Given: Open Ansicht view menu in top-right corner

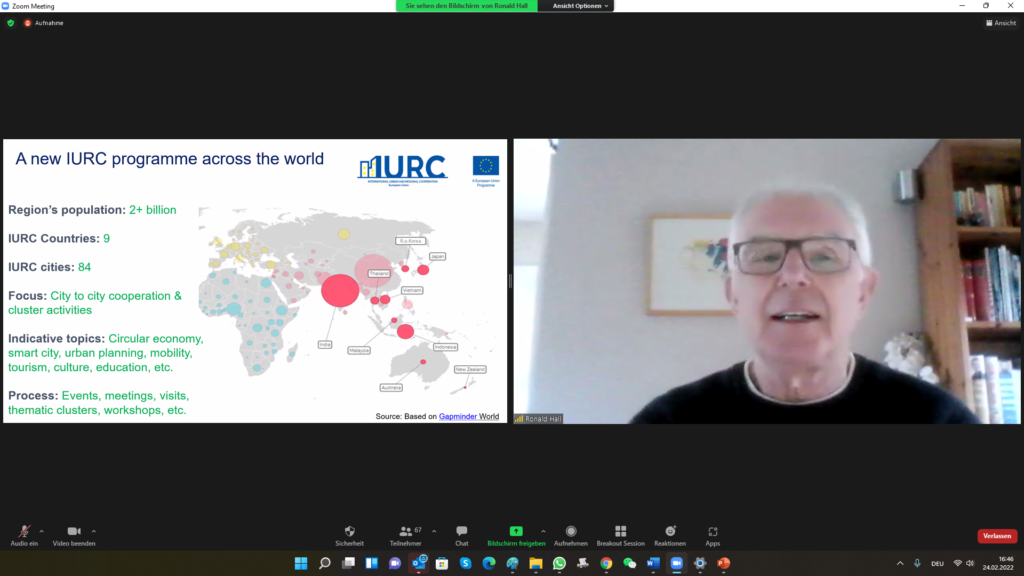Looking at the screenshot, I should 1001,22.
